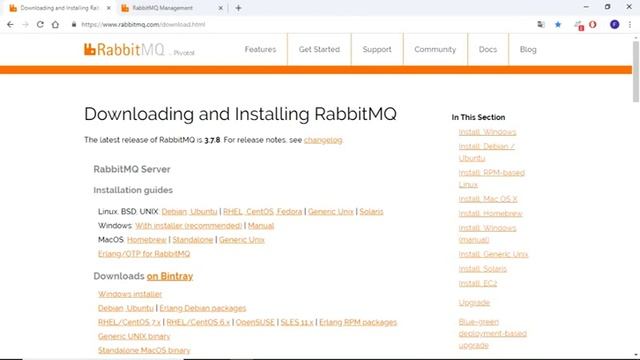The image size is (640, 360).
Task: Open Generic Unix link in MacOS row
Action: (242, 240)
